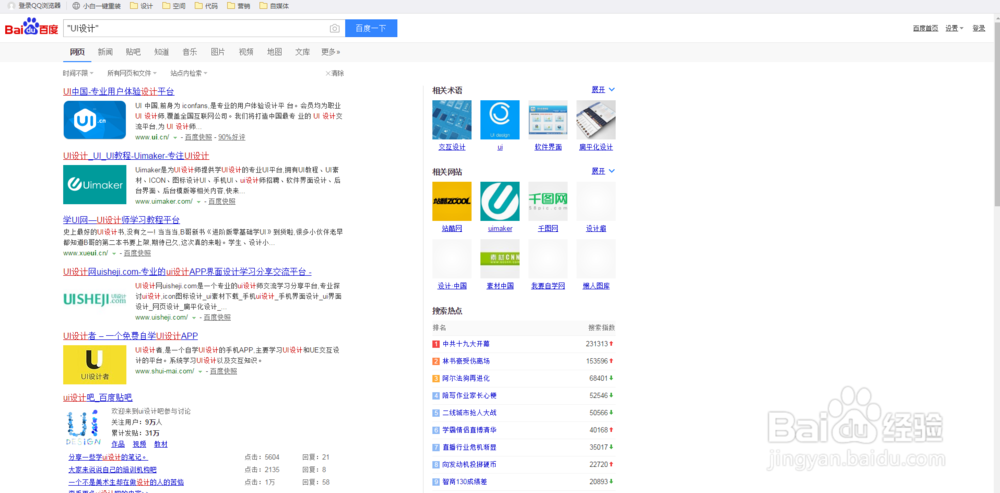Open the 懒人图库 related site link
This screenshot has height=493, width=1000.
[x=596, y=286]
